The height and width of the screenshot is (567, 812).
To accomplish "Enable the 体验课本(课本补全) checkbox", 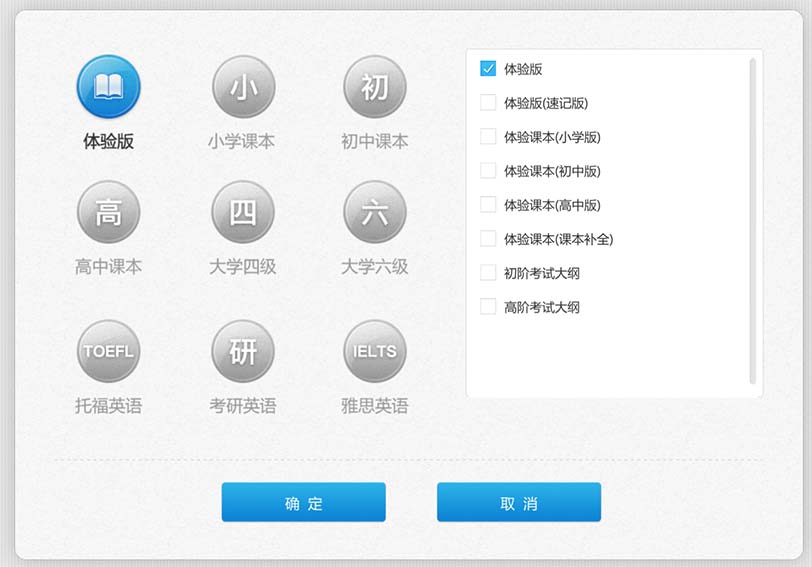I will [x=488, y=239].
